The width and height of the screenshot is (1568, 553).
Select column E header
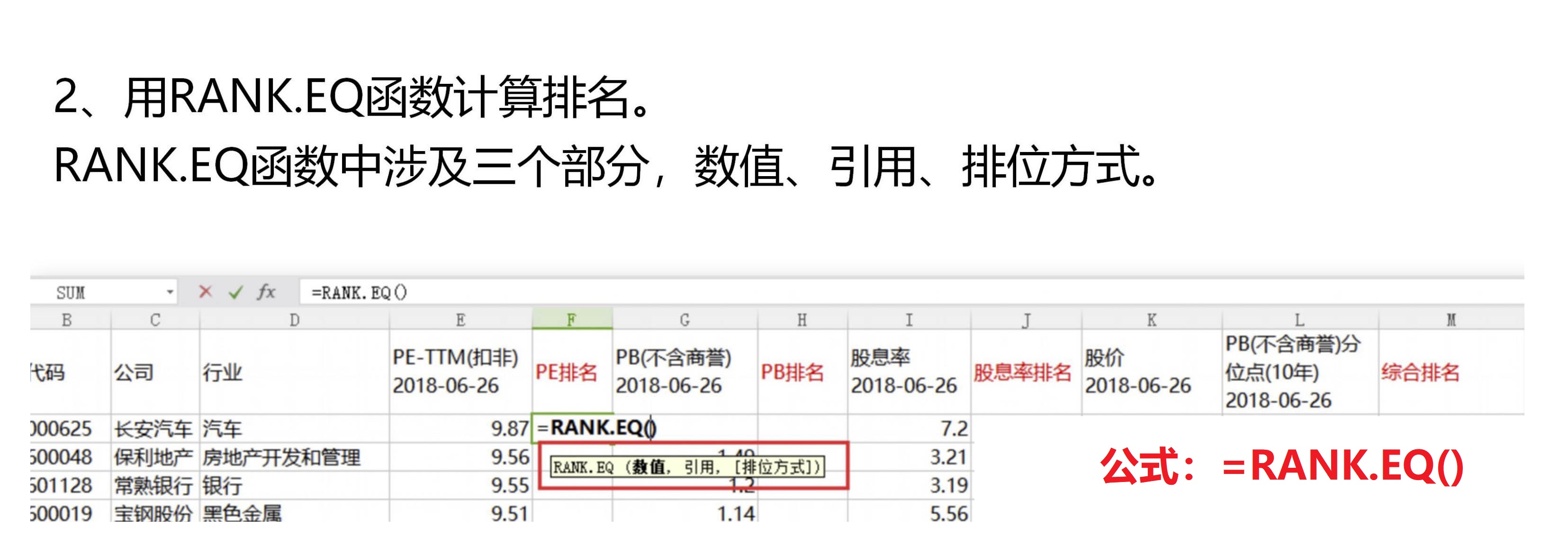coord(460,320)
